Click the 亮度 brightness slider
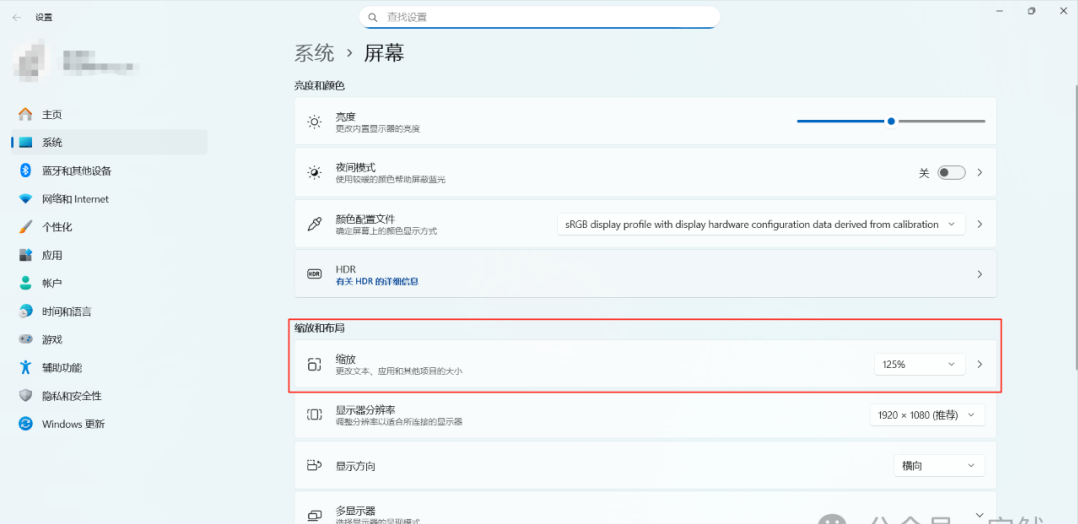Image resolution: width=1078 pixels, height=524 pixels. pyautogui.click(x=890, y=121)
